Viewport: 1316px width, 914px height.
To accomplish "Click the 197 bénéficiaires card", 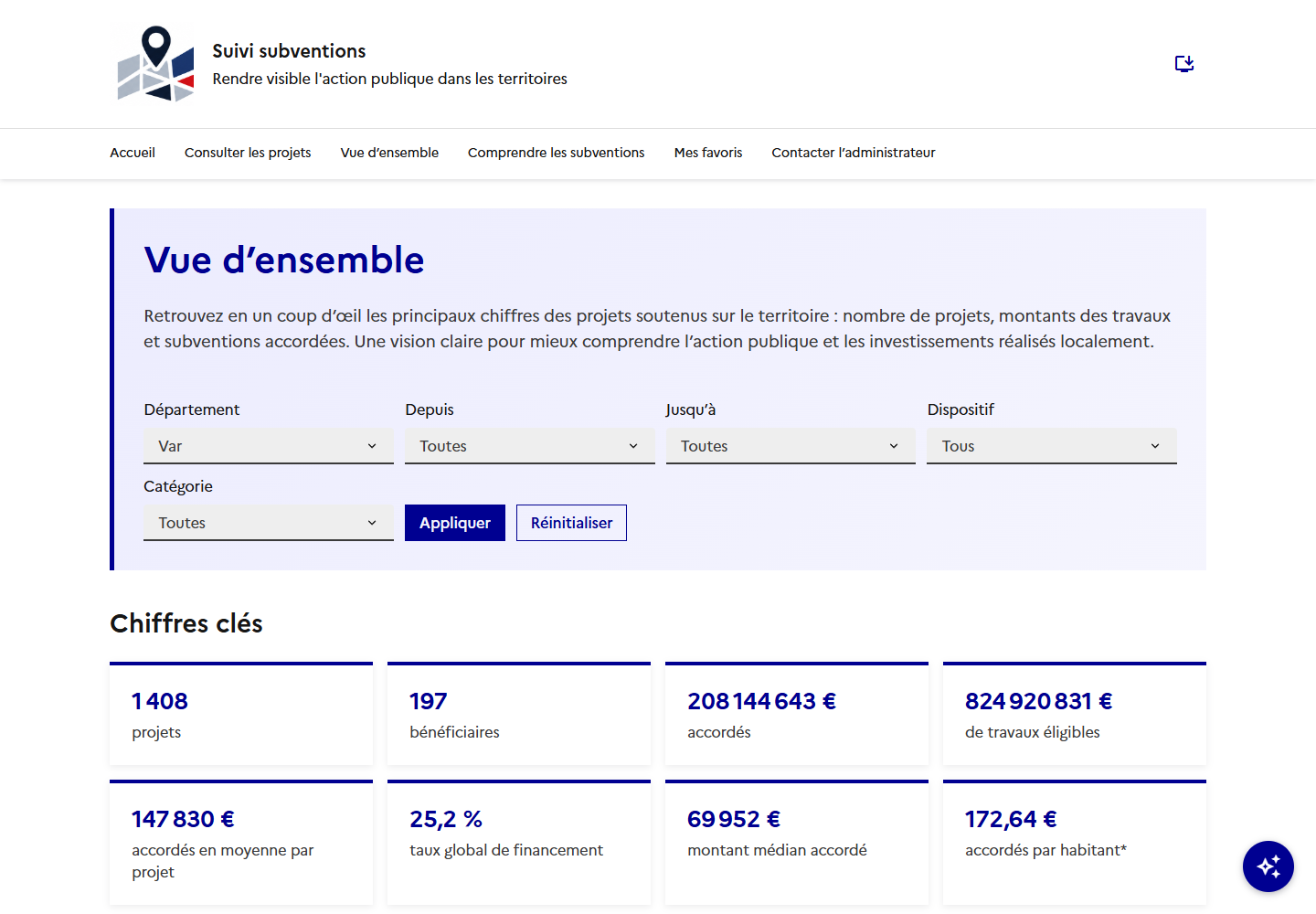I will [519, 714].
